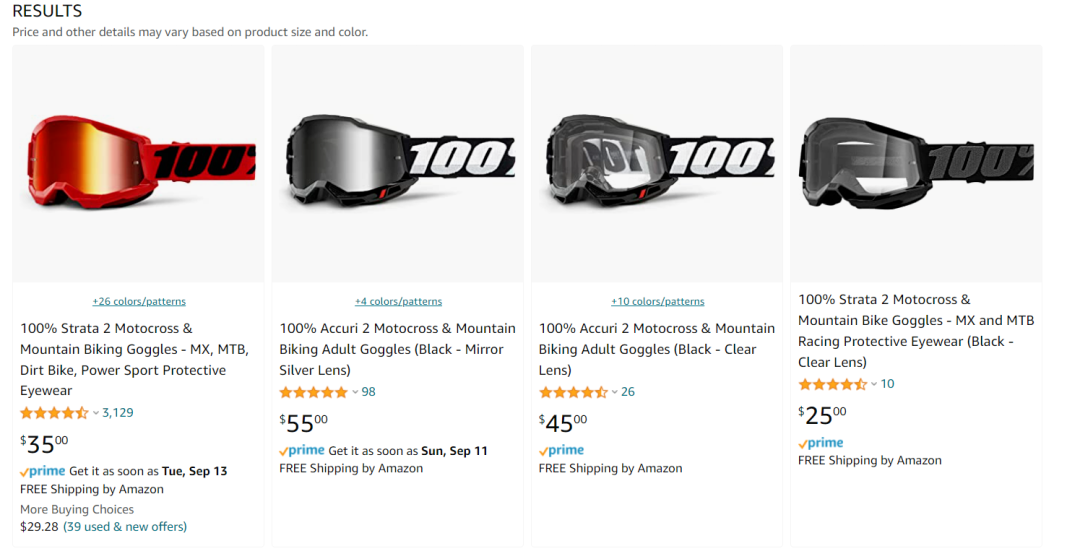View the +10 colors/patterns options

(658, 302)
